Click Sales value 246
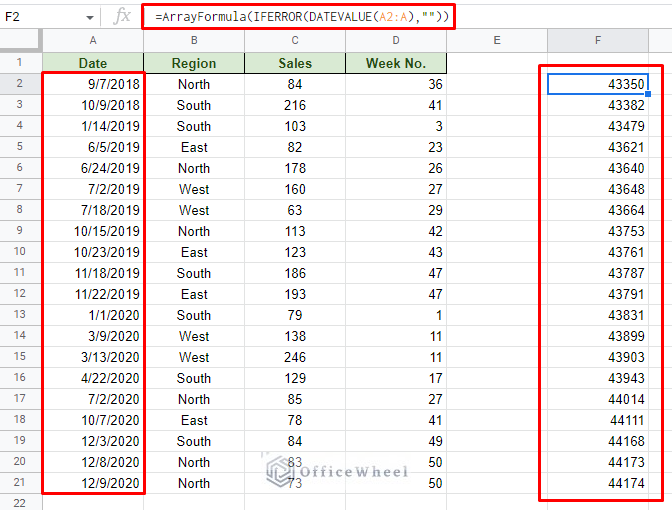Viewport: 672px width, 510px height. point(295,357)
